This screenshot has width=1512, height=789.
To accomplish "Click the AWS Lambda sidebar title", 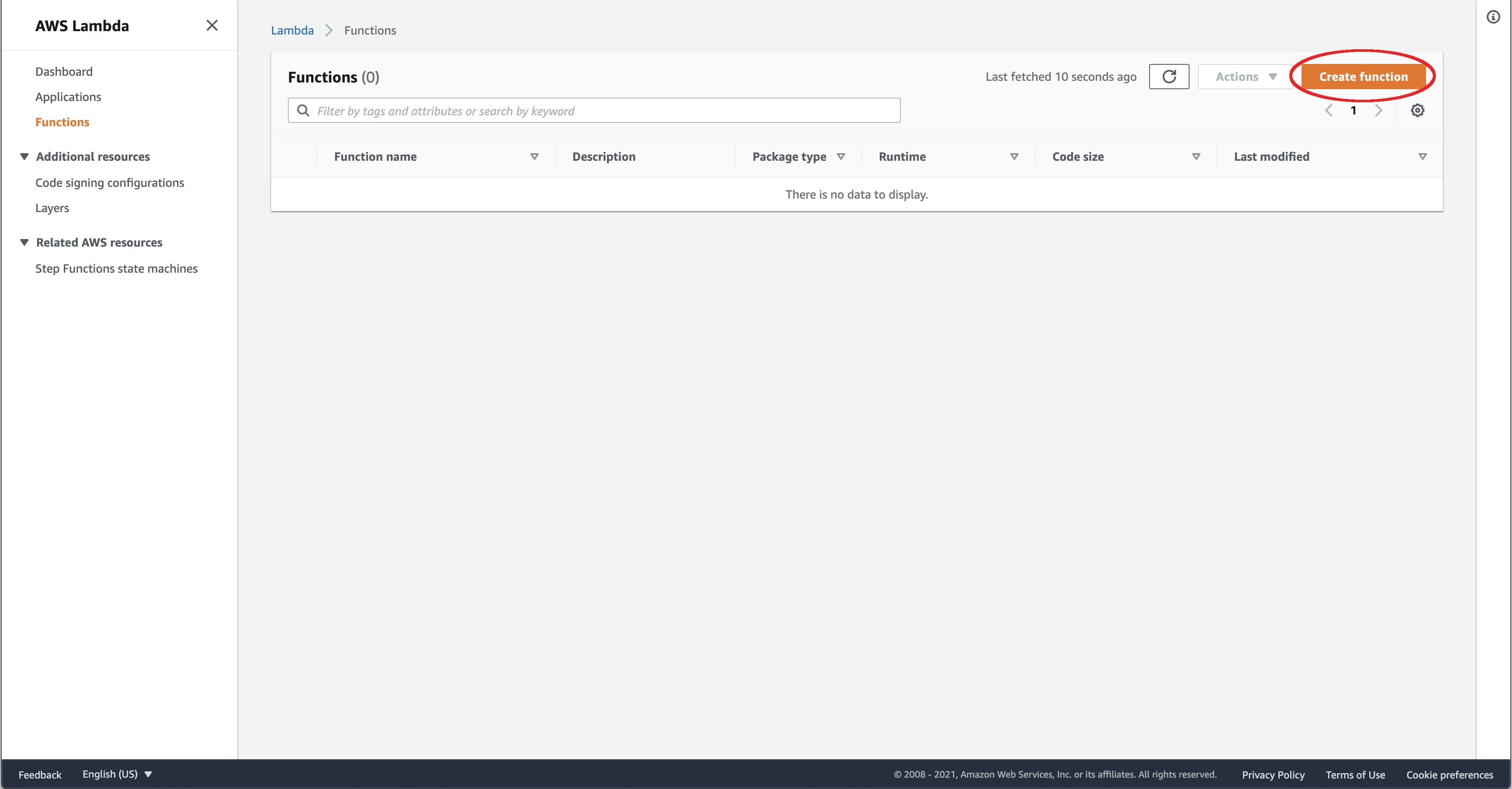I will [82, 26].
